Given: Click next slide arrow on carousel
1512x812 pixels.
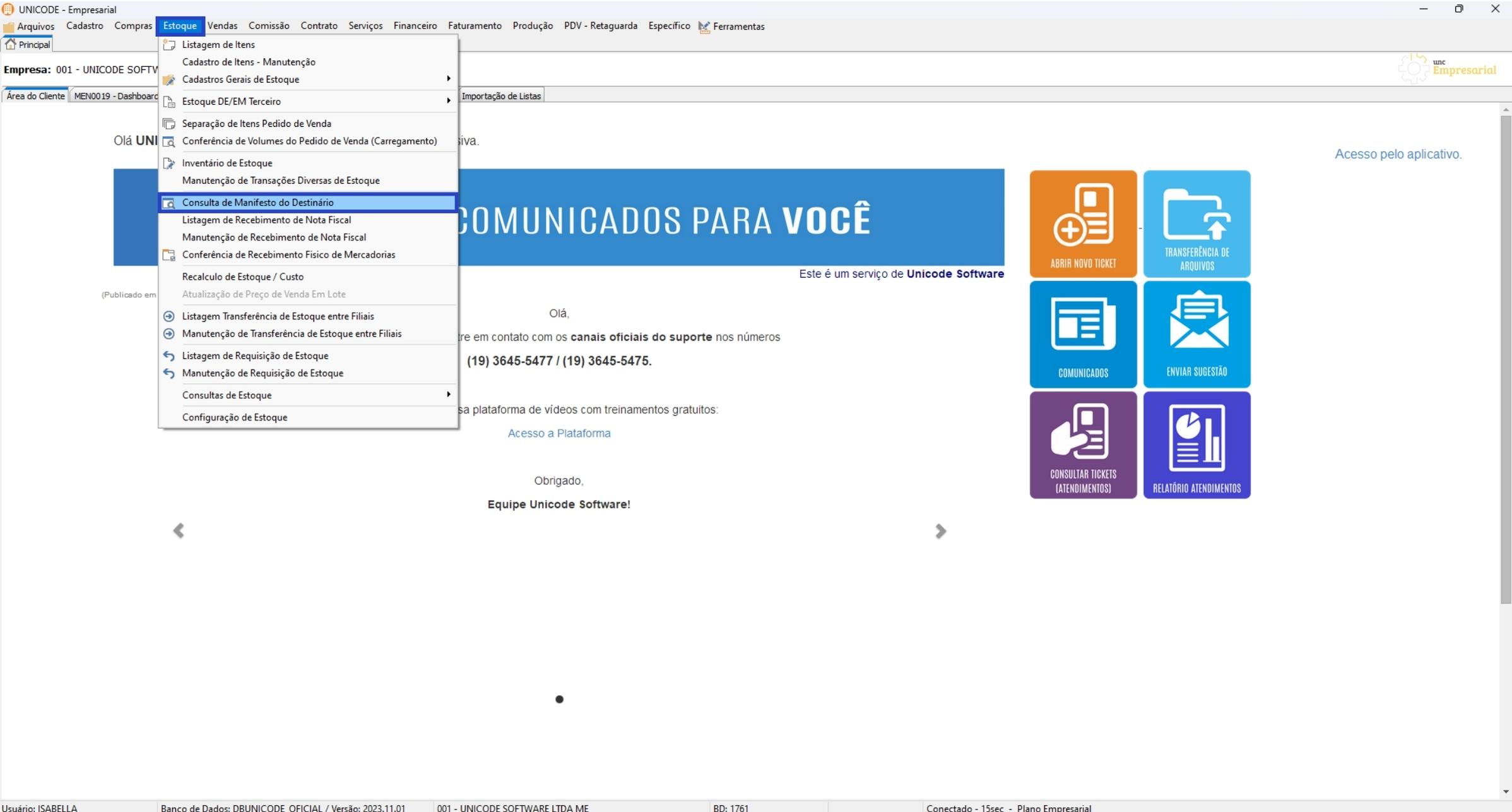Looking at the screenshot, I should 940,531.
